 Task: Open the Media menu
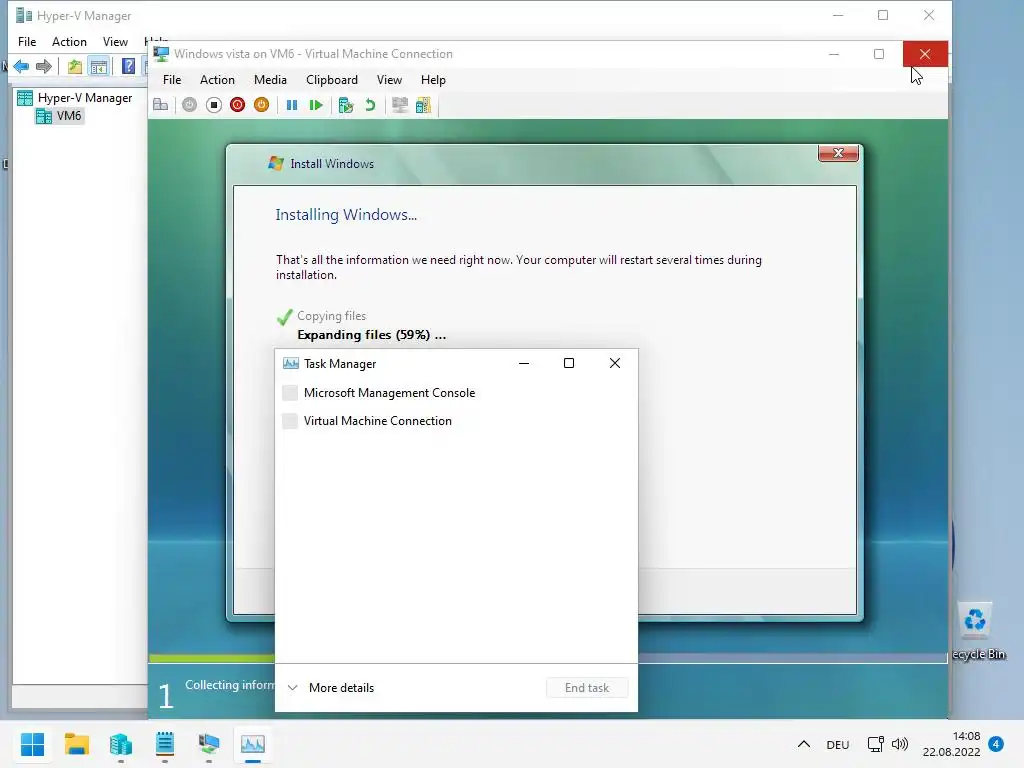pos(270,80)
